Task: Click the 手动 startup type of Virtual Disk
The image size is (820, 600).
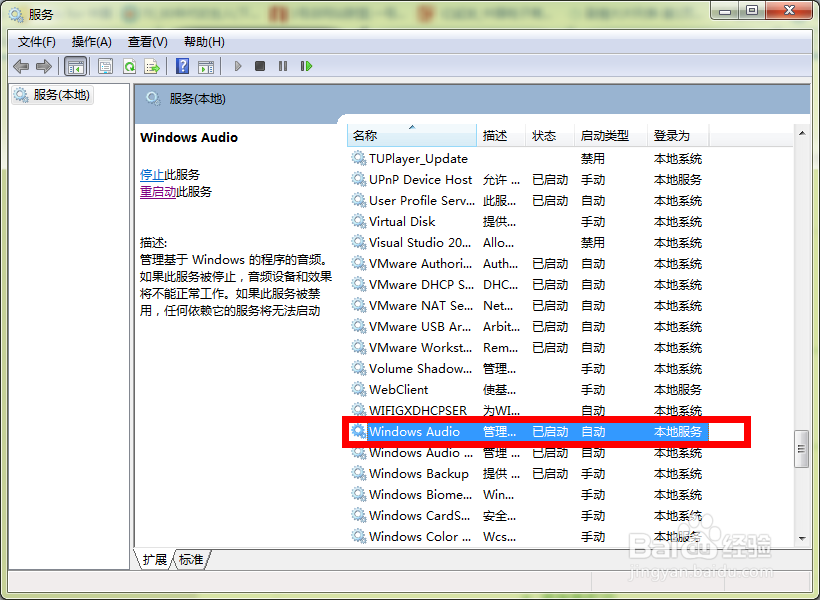Action: [593, 221]
